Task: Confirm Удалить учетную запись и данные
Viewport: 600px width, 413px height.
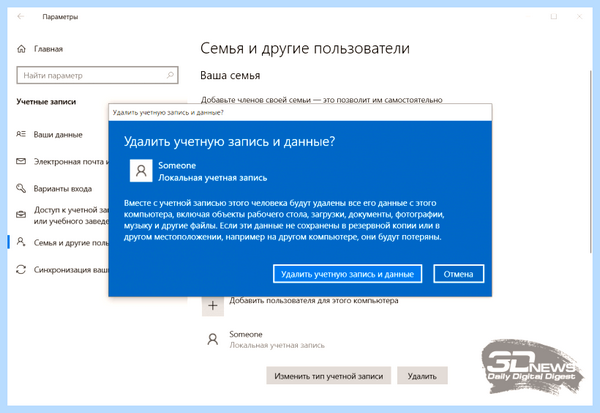Action: click(x=347, y=274)
